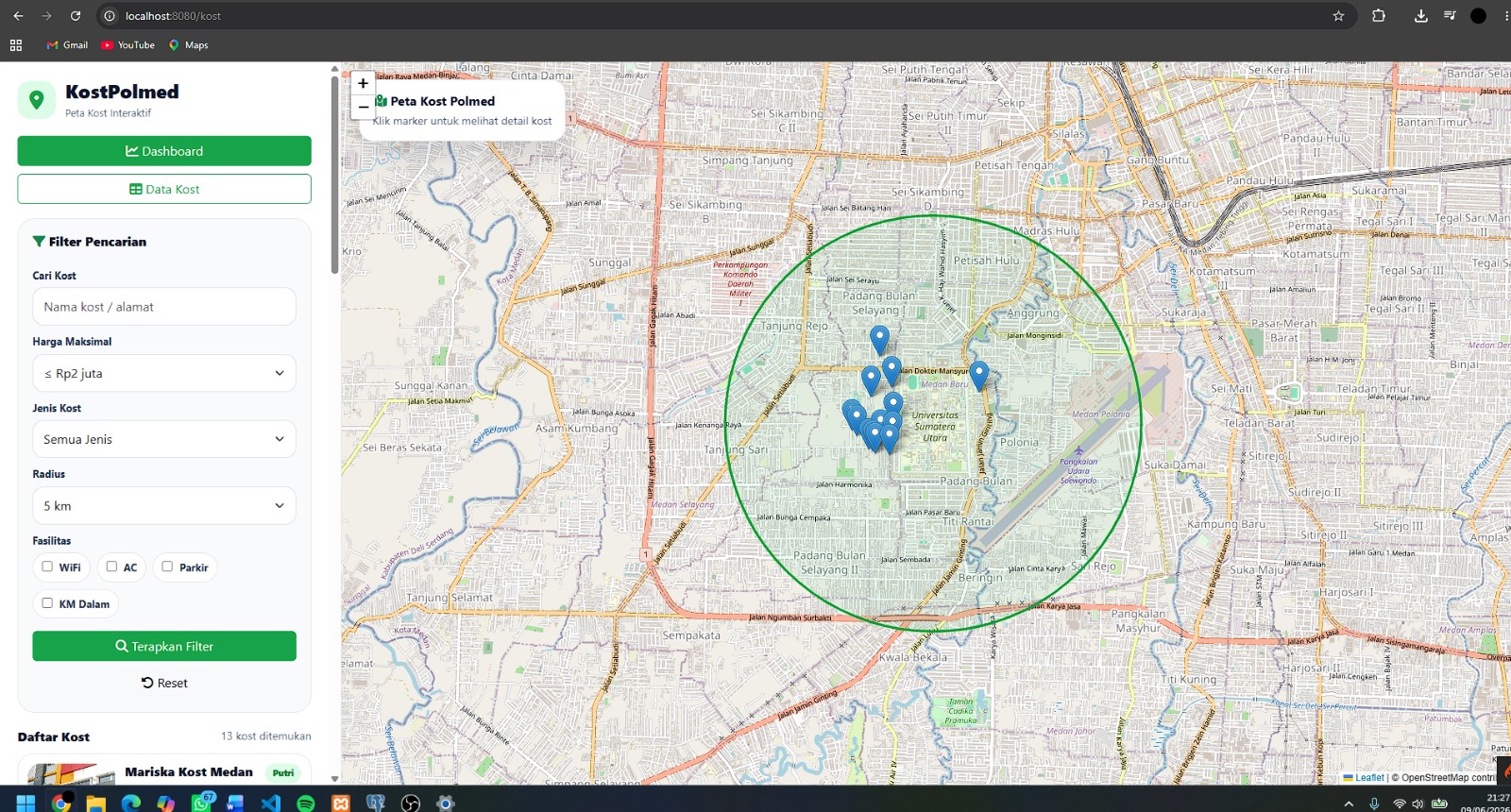
Task: Zoom in on the map
Action: [363, 83]
